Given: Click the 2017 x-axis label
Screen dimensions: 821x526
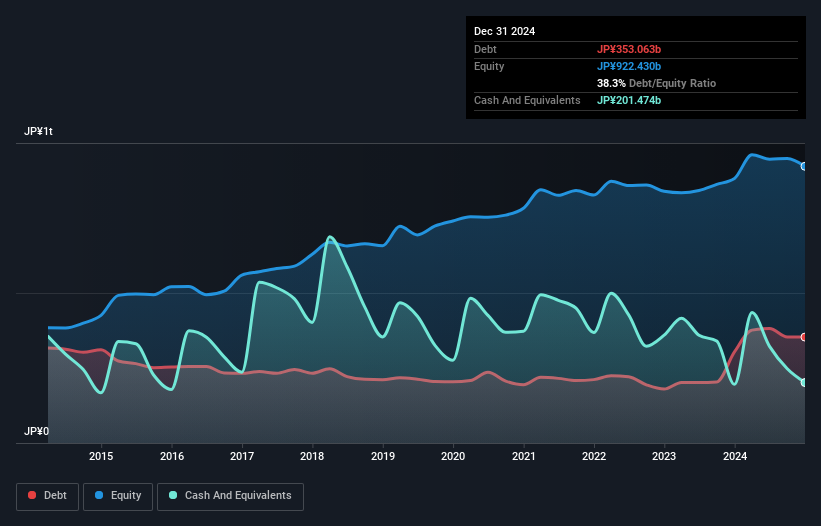Looking at the screenshot, I should 242,456.
